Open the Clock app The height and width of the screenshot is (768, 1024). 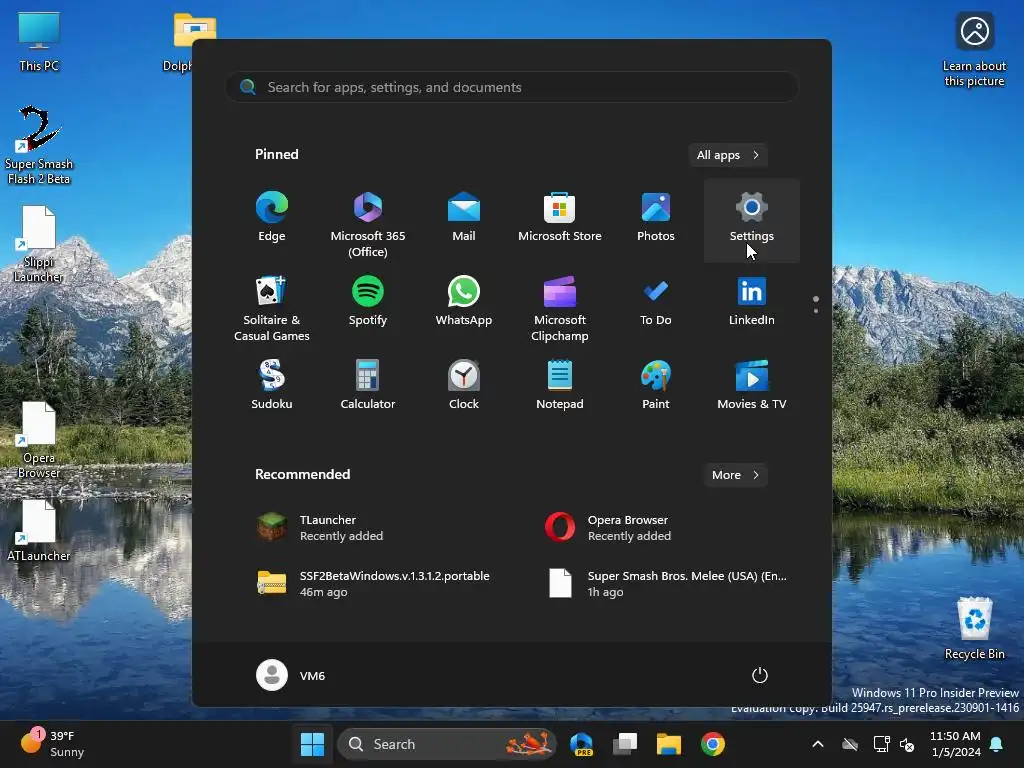[464, 385]
